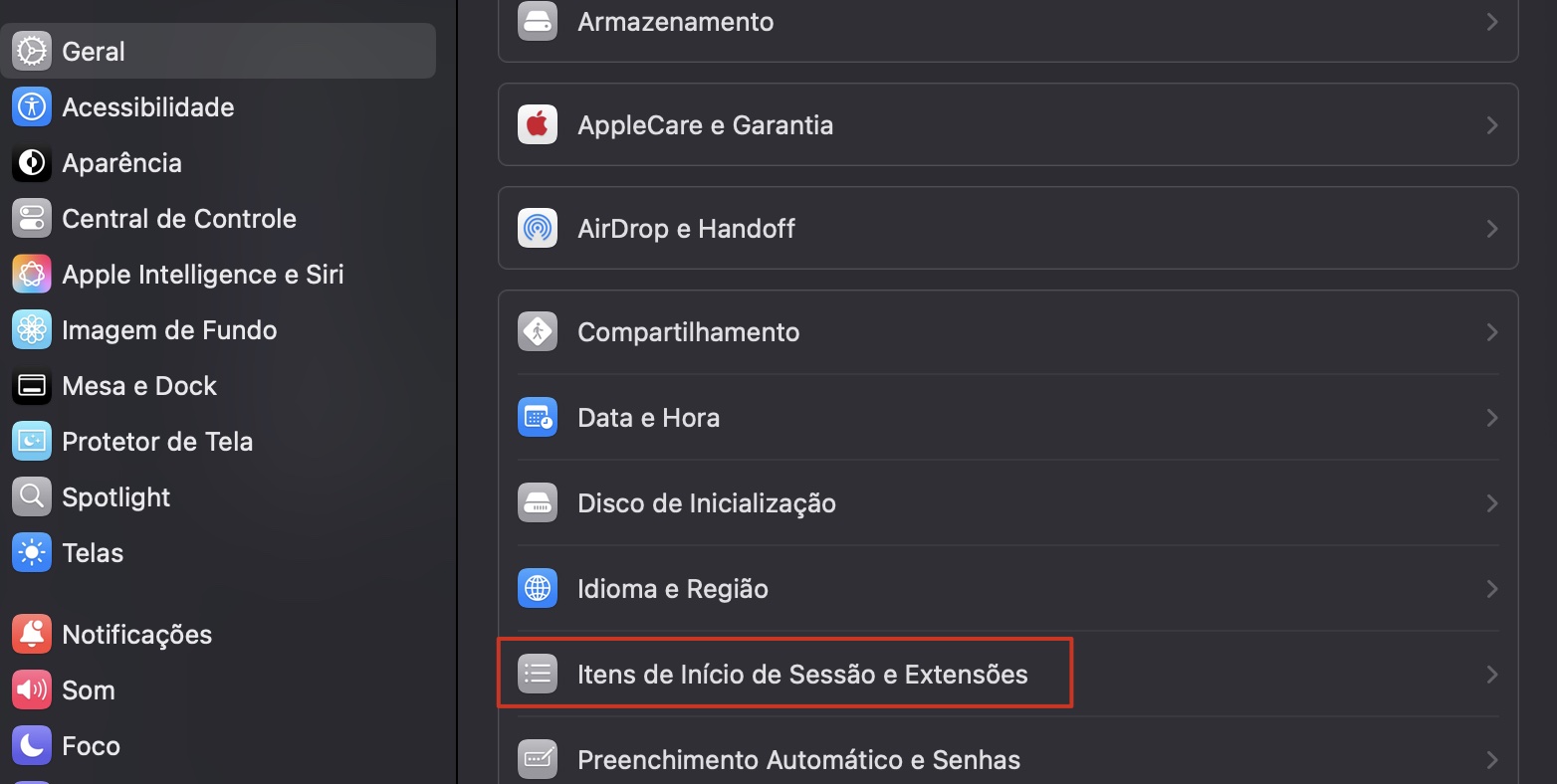Select Geral in the sidebar
The width and height of the screenshot is (1557, 784).
pos(94,51)
